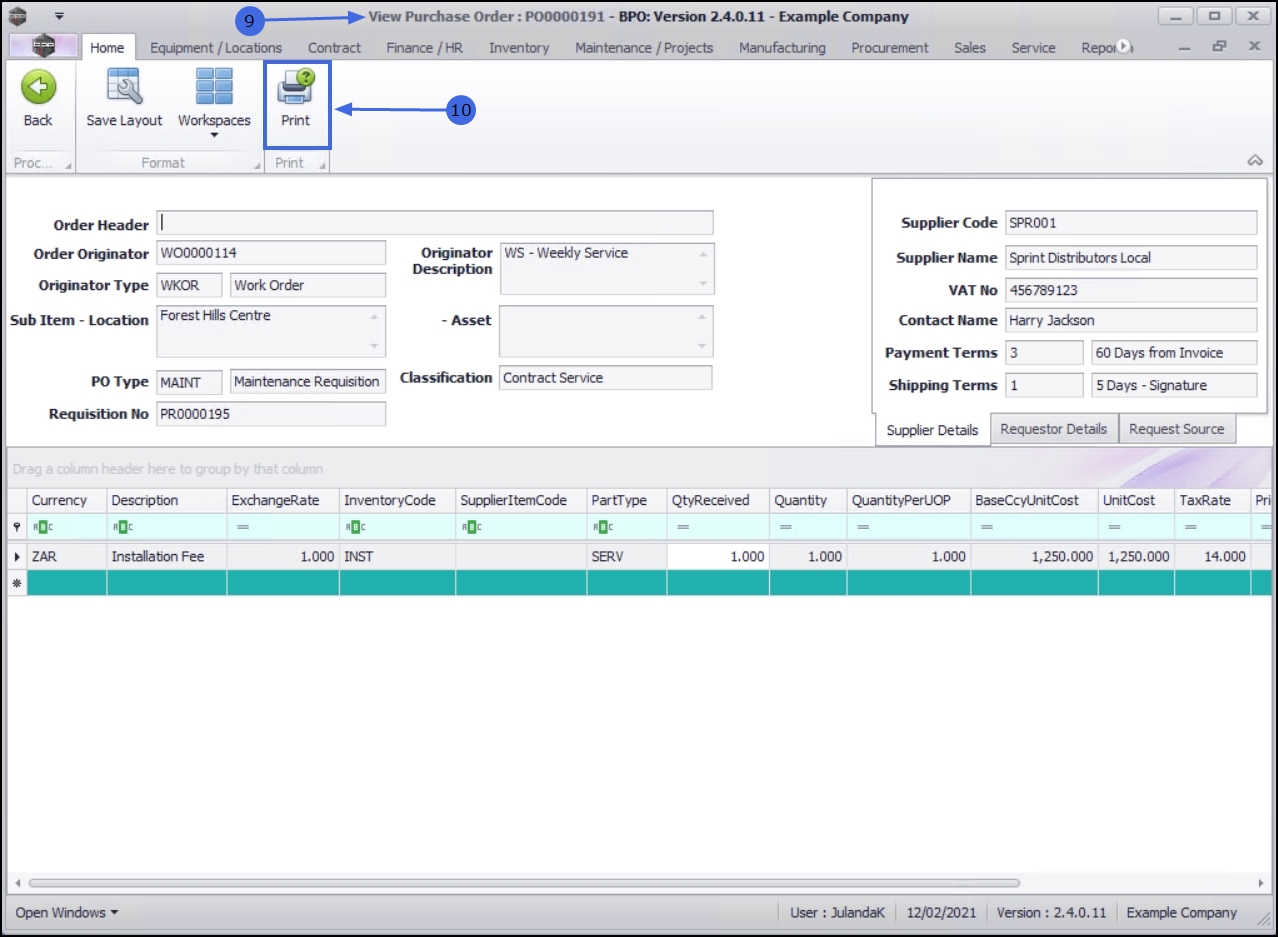This screenshot has width=1278, height=937.
Task: Click the Print printer icon
Action: click(296, 87)
